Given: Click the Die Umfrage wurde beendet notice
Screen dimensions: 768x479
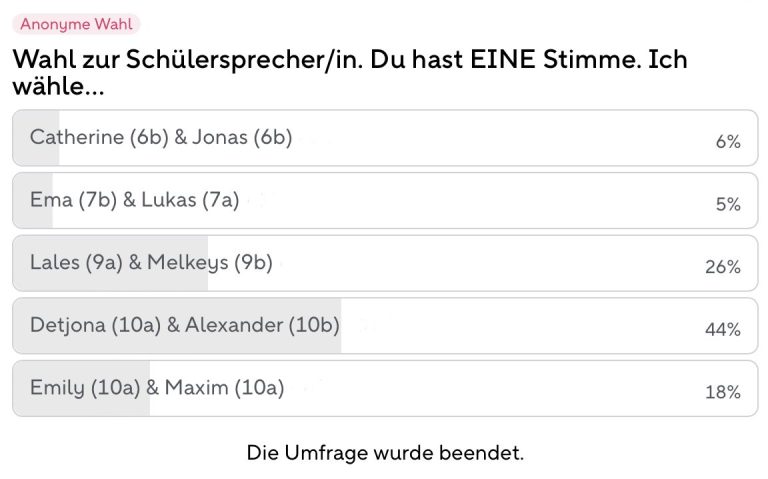Looking at the screenshot, I should (x=385, y=453).
